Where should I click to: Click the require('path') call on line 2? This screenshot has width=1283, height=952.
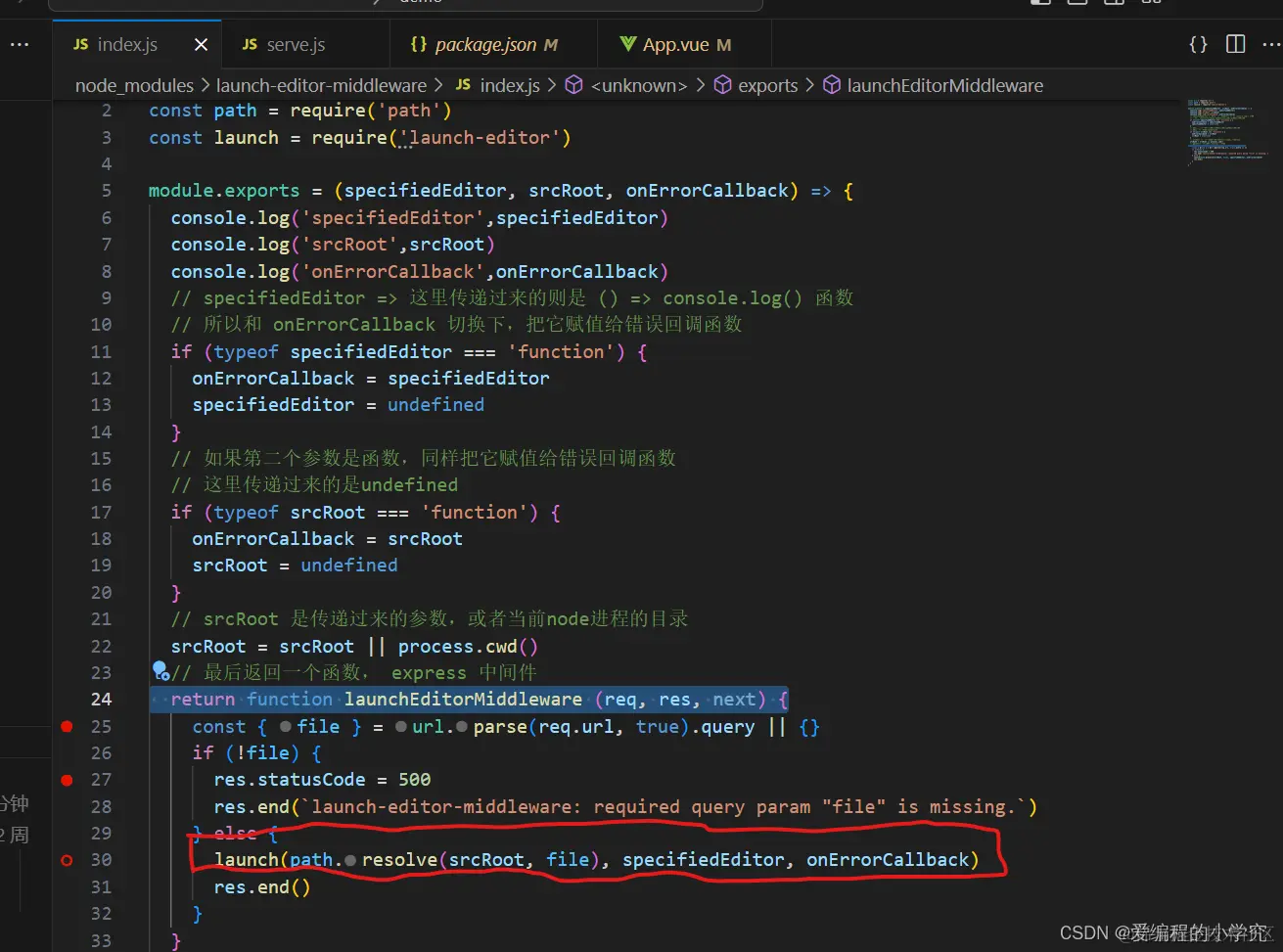(371, 111)
